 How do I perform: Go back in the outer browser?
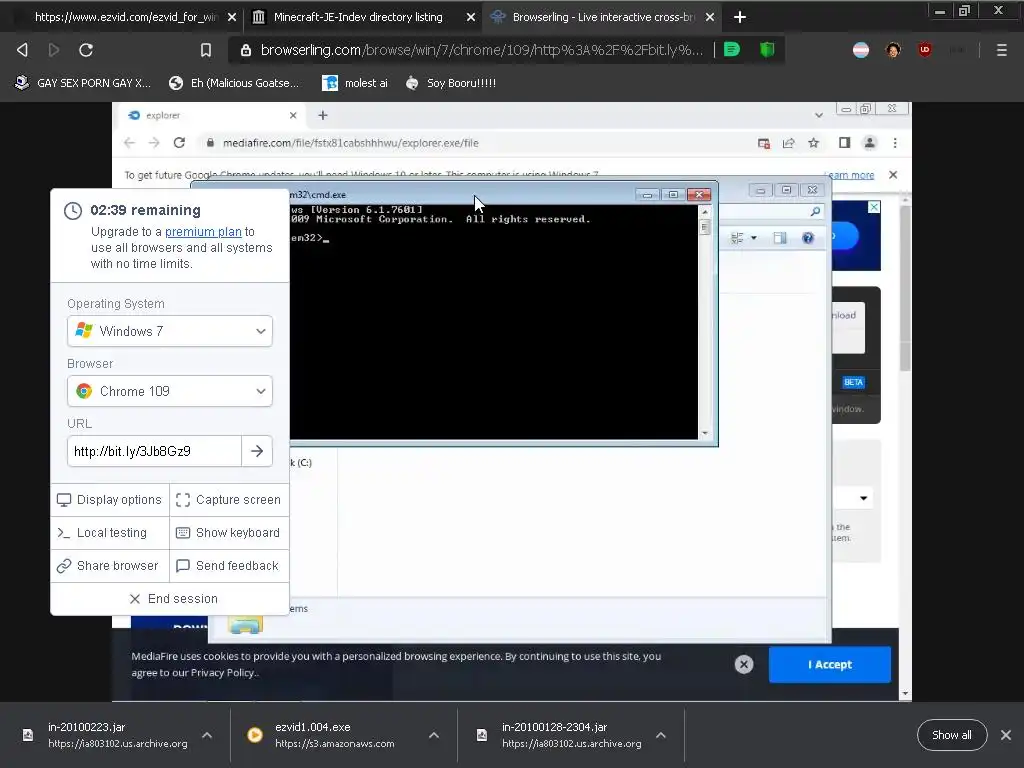tap(22, 50)
